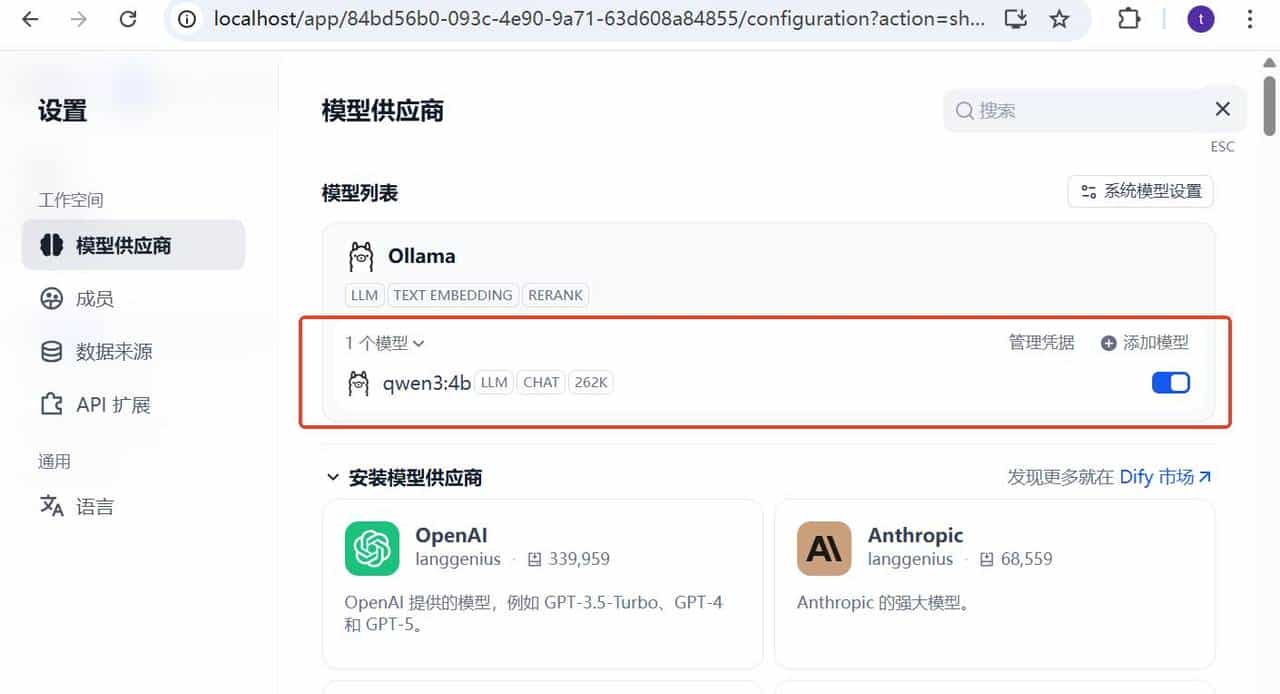Click the page vertical scrollbar
The width and height of the screenshot is (1280, 694).
tap(1270, 105)
